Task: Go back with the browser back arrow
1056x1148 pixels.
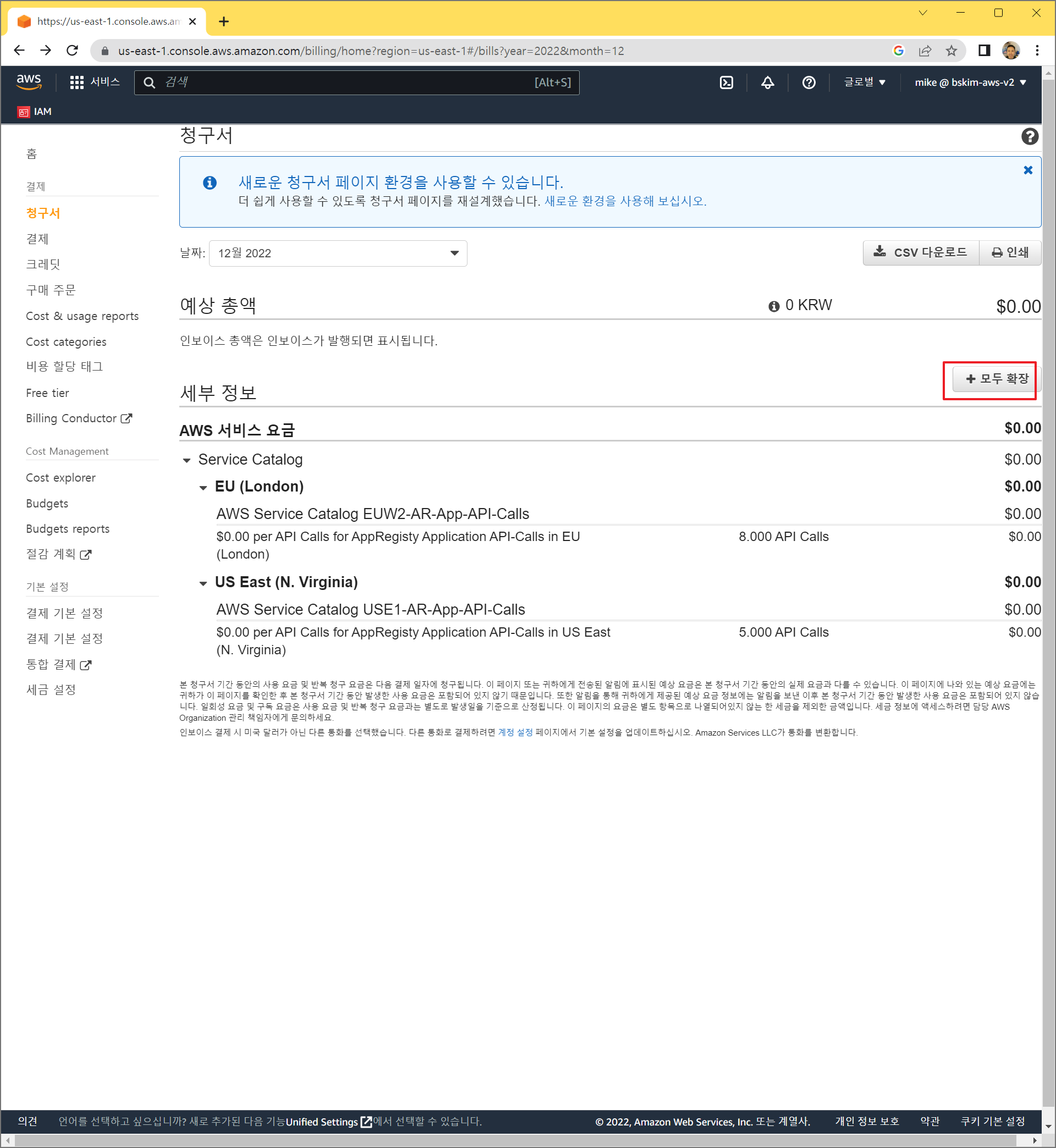Action: tap(19, 51)
